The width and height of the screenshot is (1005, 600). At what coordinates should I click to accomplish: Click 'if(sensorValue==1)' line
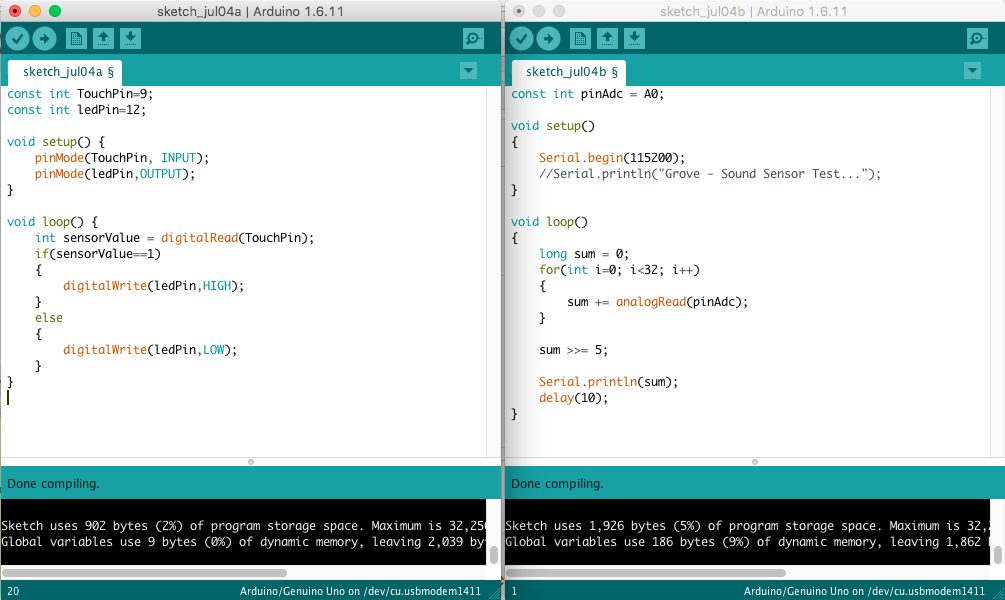click(x=97, y=254)
